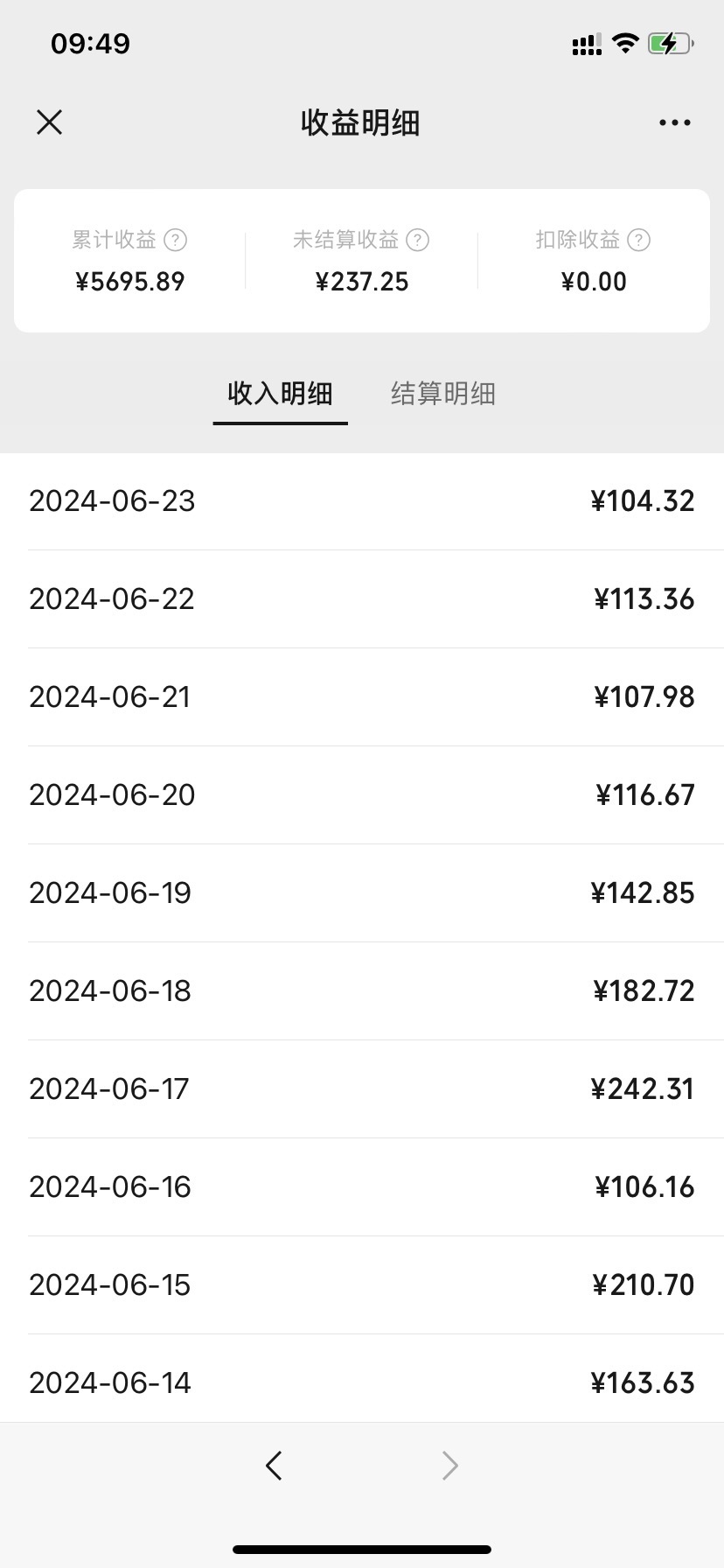This screenshot has height=1568, width=724.
Task: Tap the ¥5695.89 cumulative earnings amount
Action: [129, 282]
